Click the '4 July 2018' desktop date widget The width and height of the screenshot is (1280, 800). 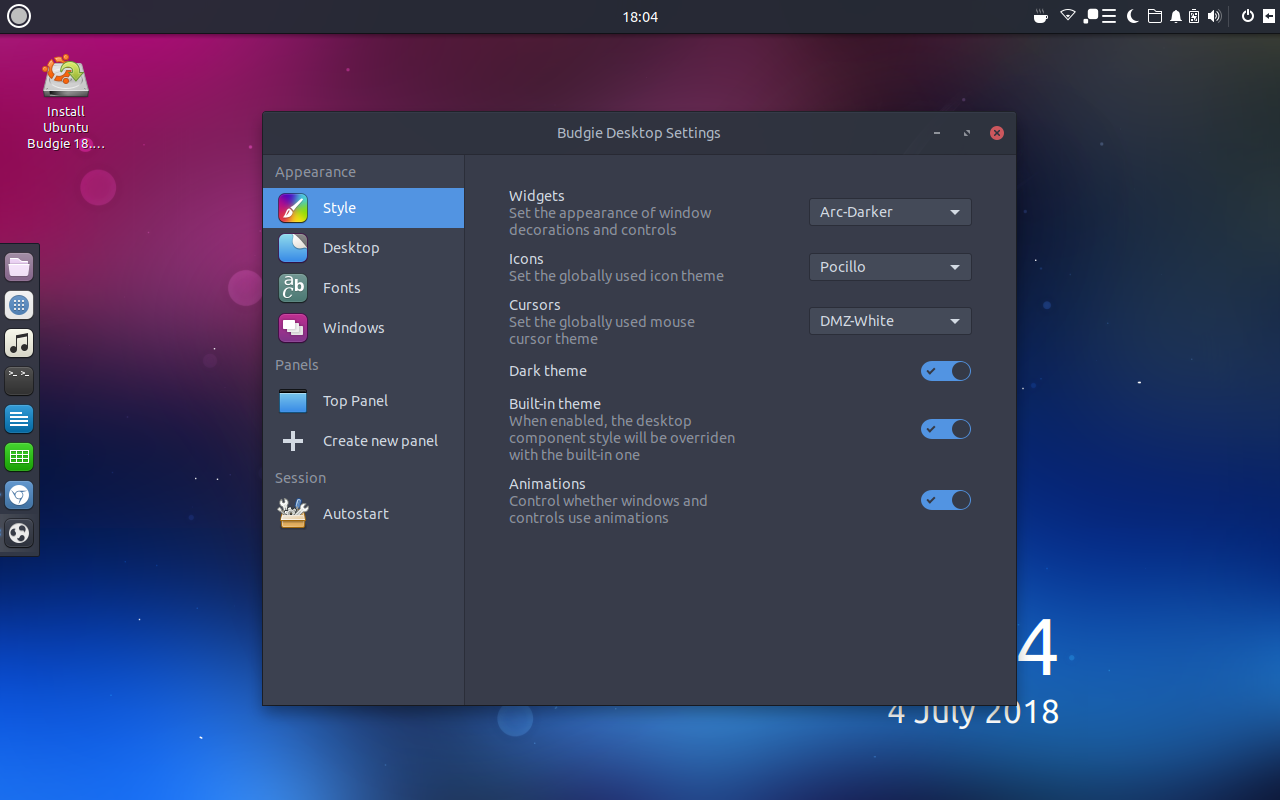973,712
